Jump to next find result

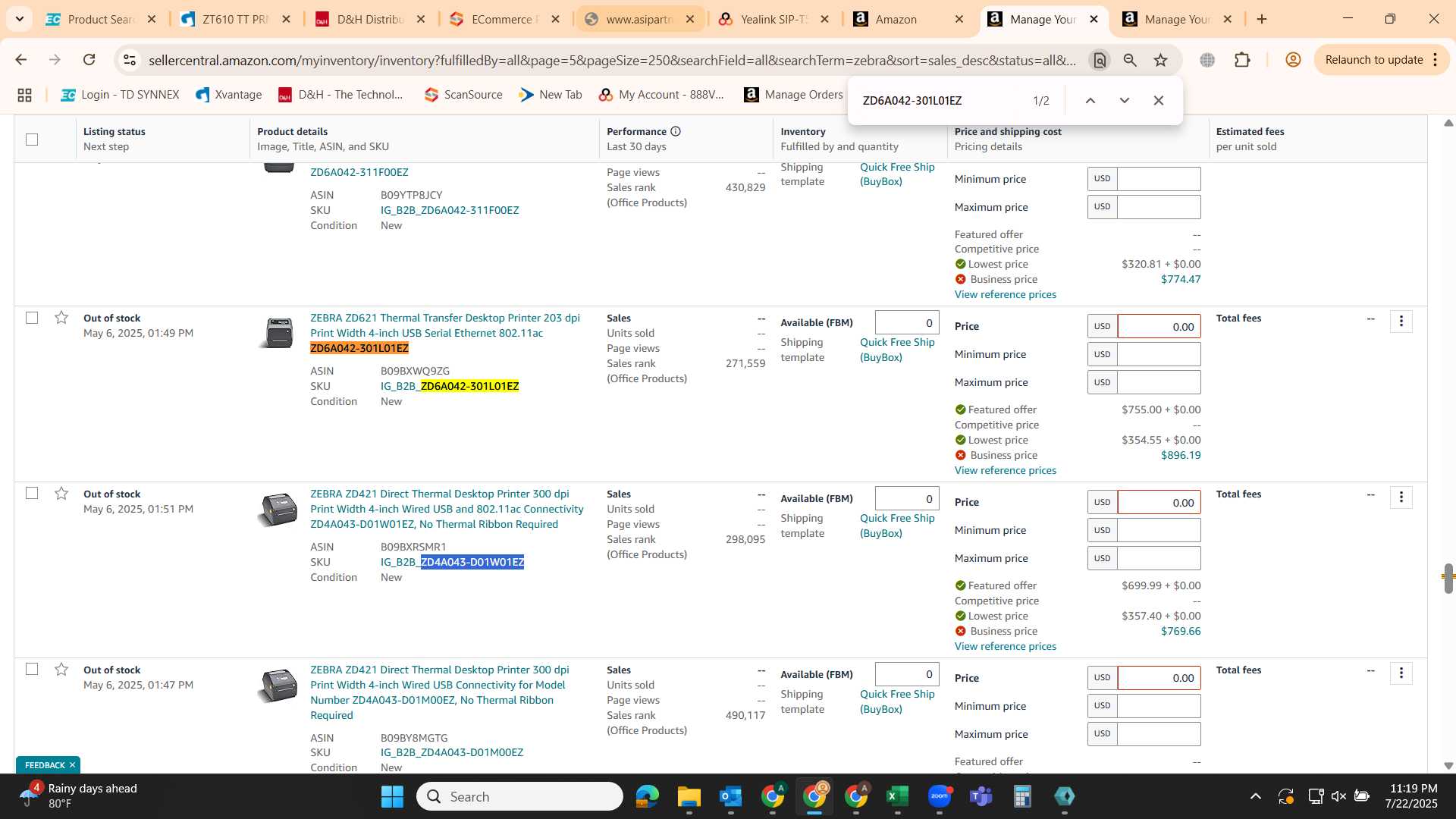click(x=1125, y=100)
